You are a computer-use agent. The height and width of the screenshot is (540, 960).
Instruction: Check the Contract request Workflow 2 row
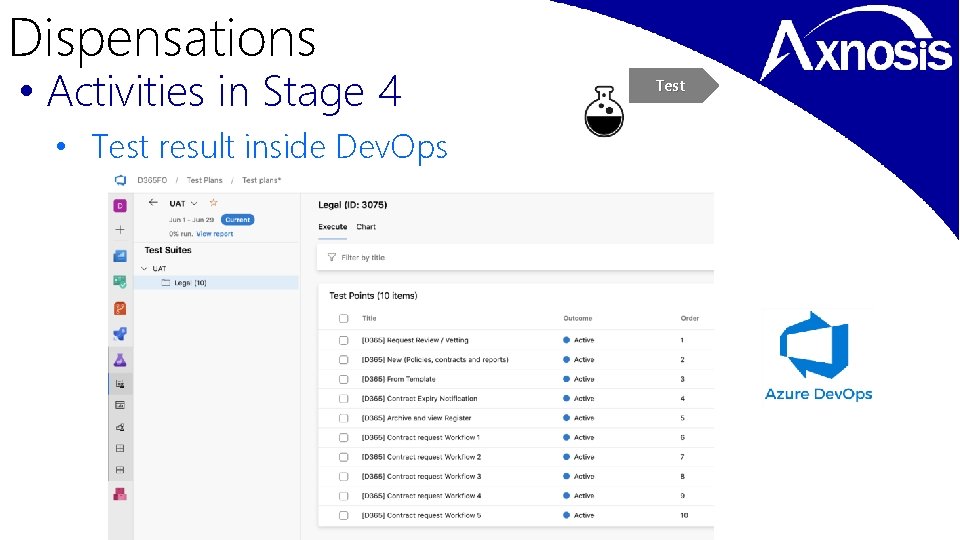343,457
